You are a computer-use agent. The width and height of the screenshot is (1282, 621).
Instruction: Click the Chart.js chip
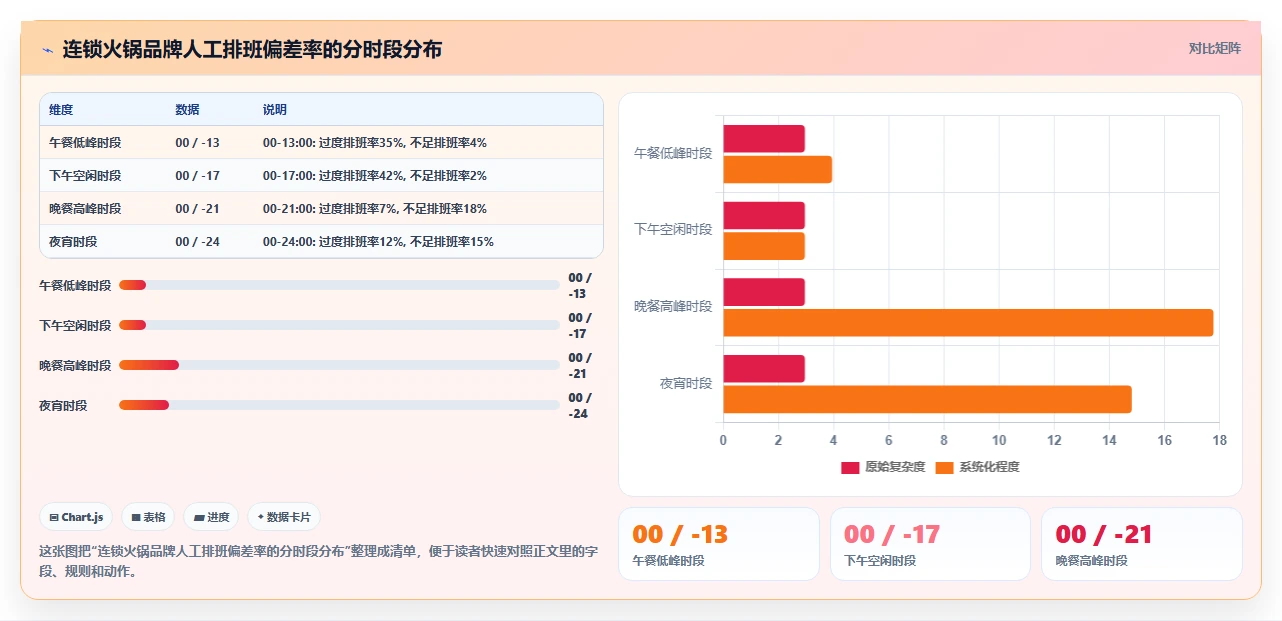[76, 517]
